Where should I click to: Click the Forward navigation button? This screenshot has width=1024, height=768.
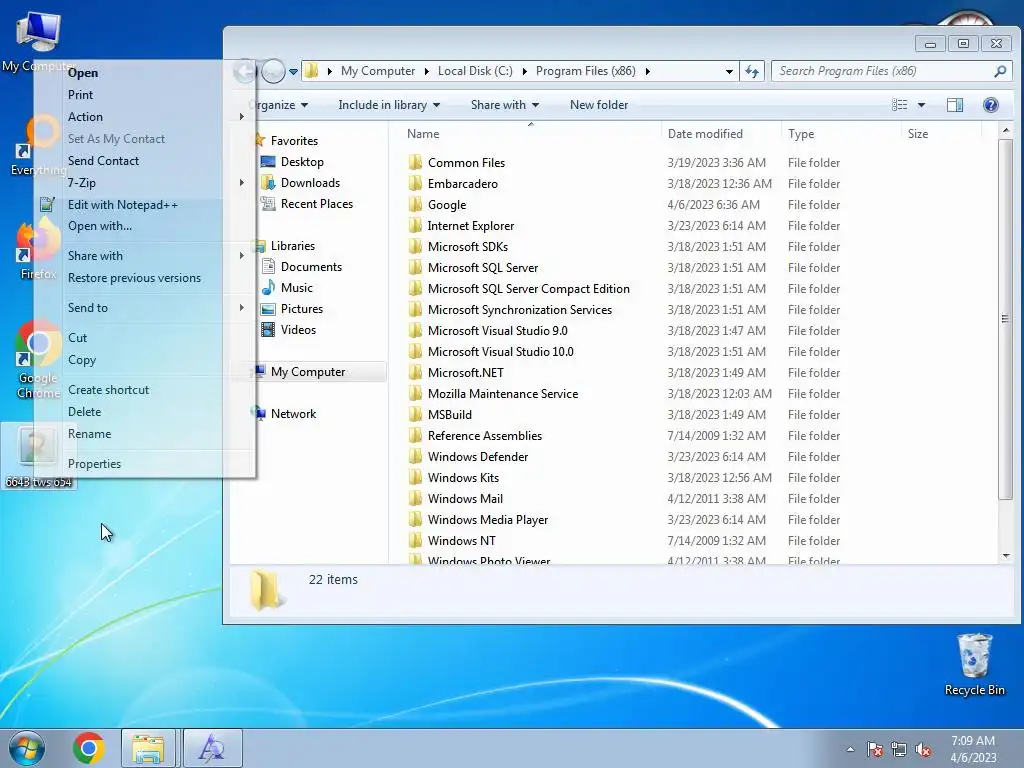pyautogui.click(x=274, y=71)
